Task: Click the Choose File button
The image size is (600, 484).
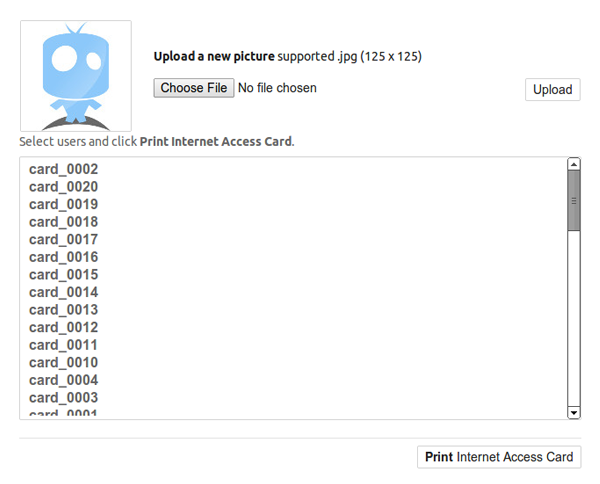Action: pos(194,88)
